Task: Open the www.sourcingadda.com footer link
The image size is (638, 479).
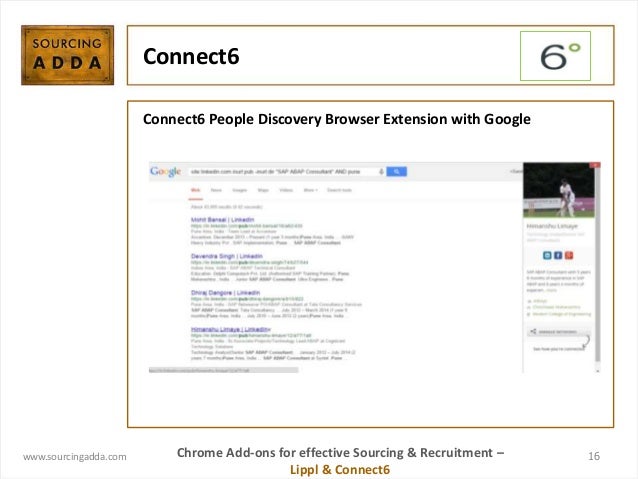Action: click(x=74, y=457)
